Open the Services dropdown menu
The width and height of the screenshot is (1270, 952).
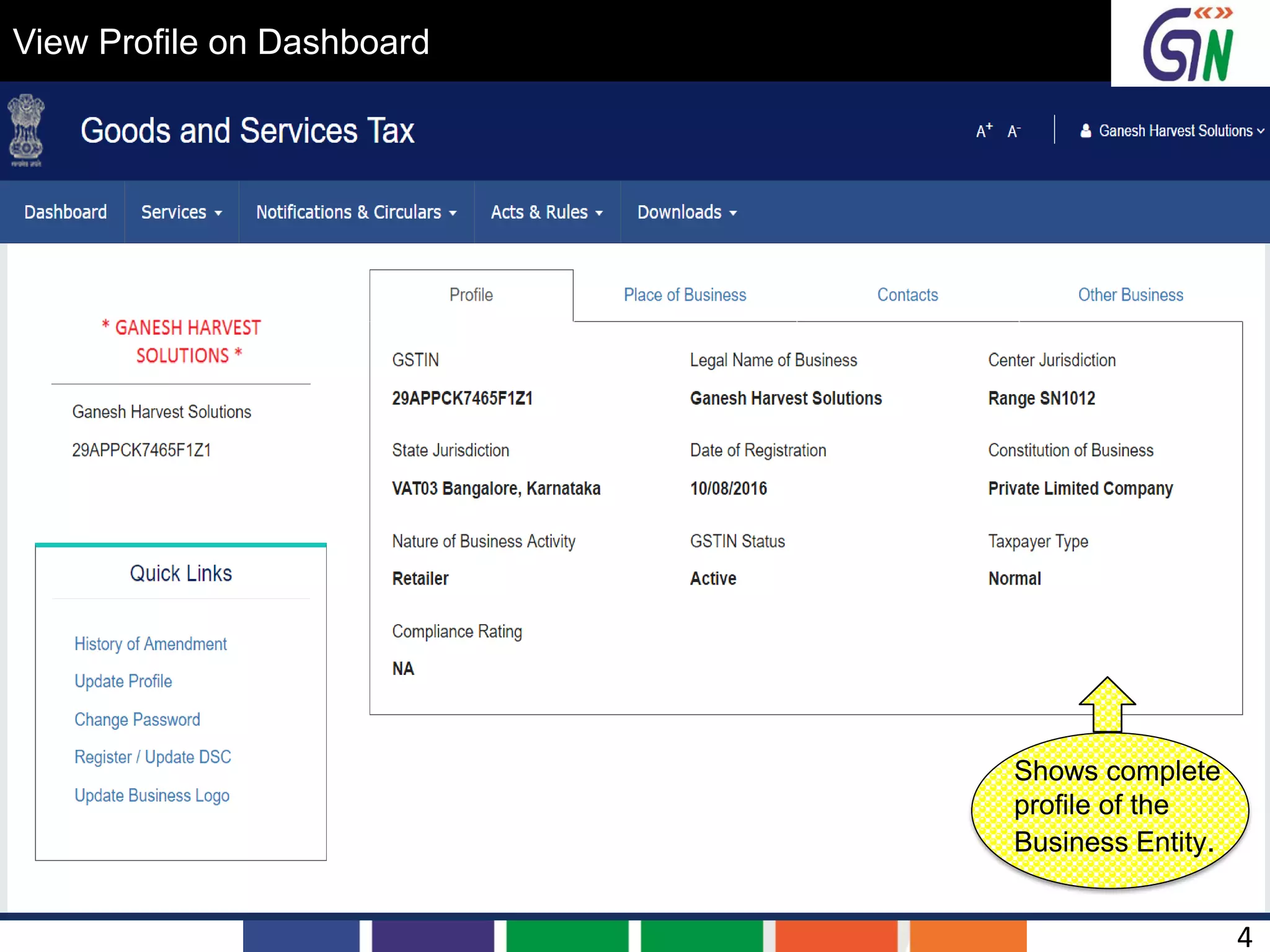pyautogui.click(x=181, y=212)
